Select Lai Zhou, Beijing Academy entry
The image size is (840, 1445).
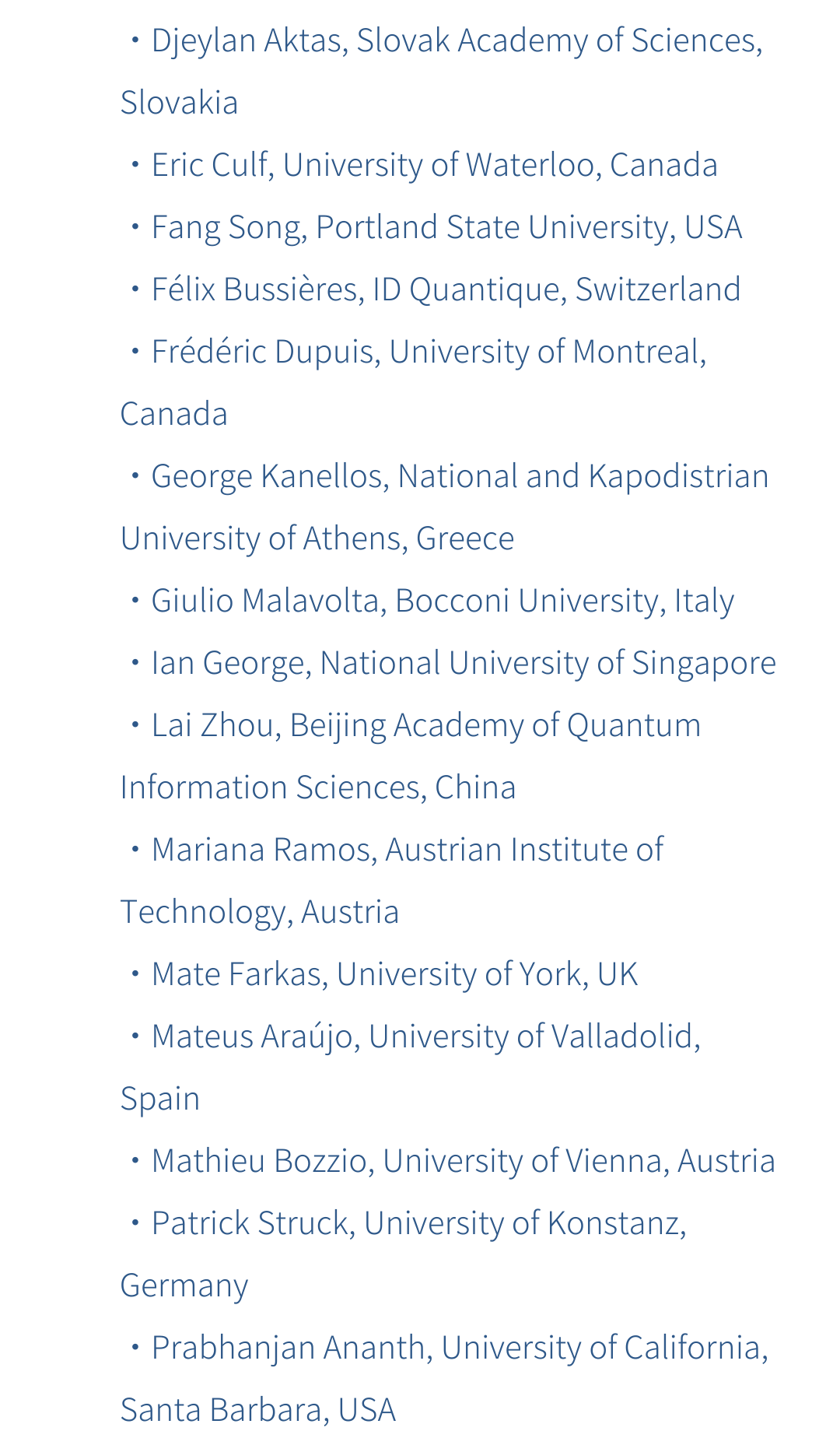coord(411,756)
